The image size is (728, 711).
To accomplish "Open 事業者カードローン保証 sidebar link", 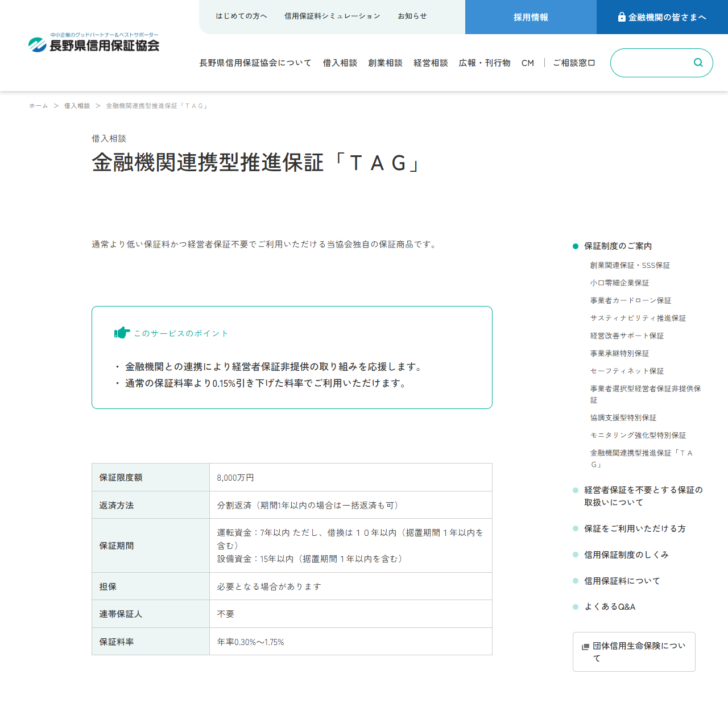I will pyautogui.click(x=630, y=300).
